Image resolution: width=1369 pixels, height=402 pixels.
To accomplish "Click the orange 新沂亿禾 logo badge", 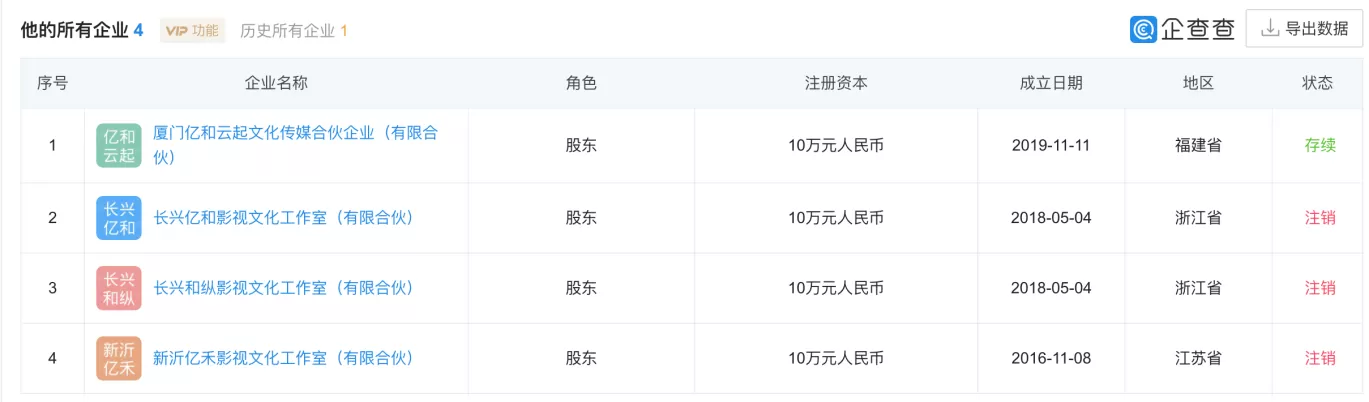I will (x=119, y=358).
